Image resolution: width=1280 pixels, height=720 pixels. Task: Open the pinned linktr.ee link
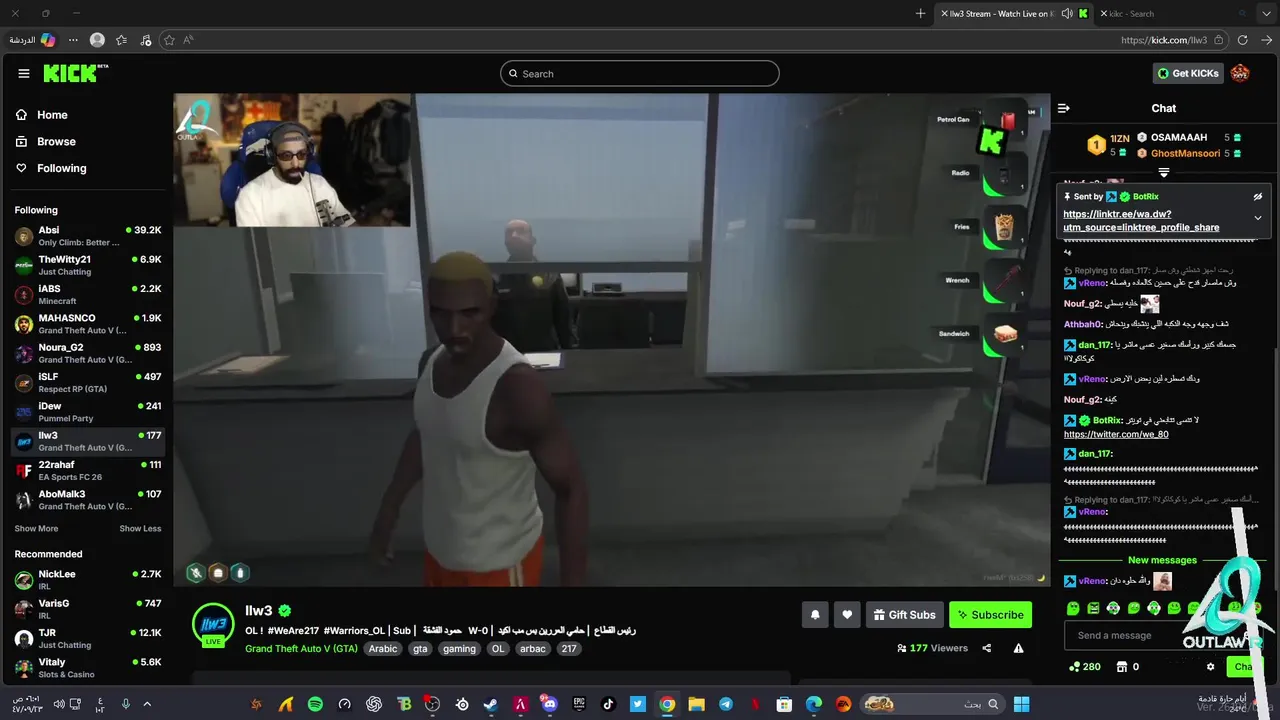[x=1141, y=221]
